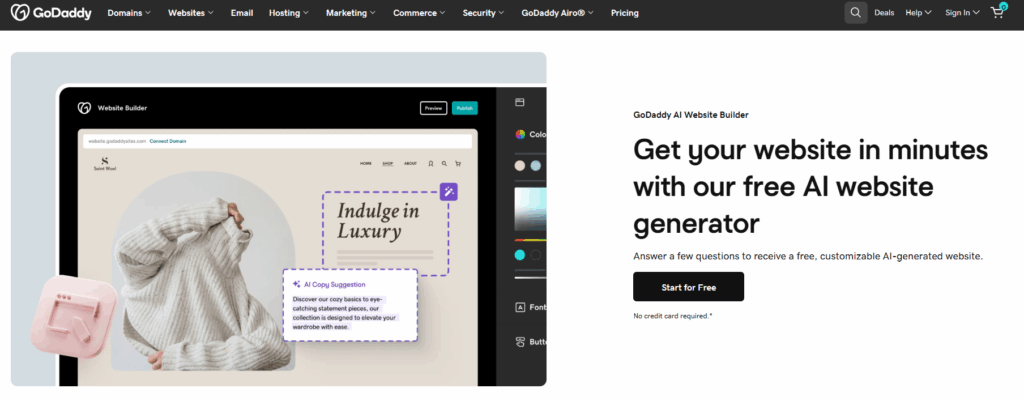The width and height of the screenshot is (1024, 401).
Task: Select the beige color swatch
Action: [x=520, y=166]
